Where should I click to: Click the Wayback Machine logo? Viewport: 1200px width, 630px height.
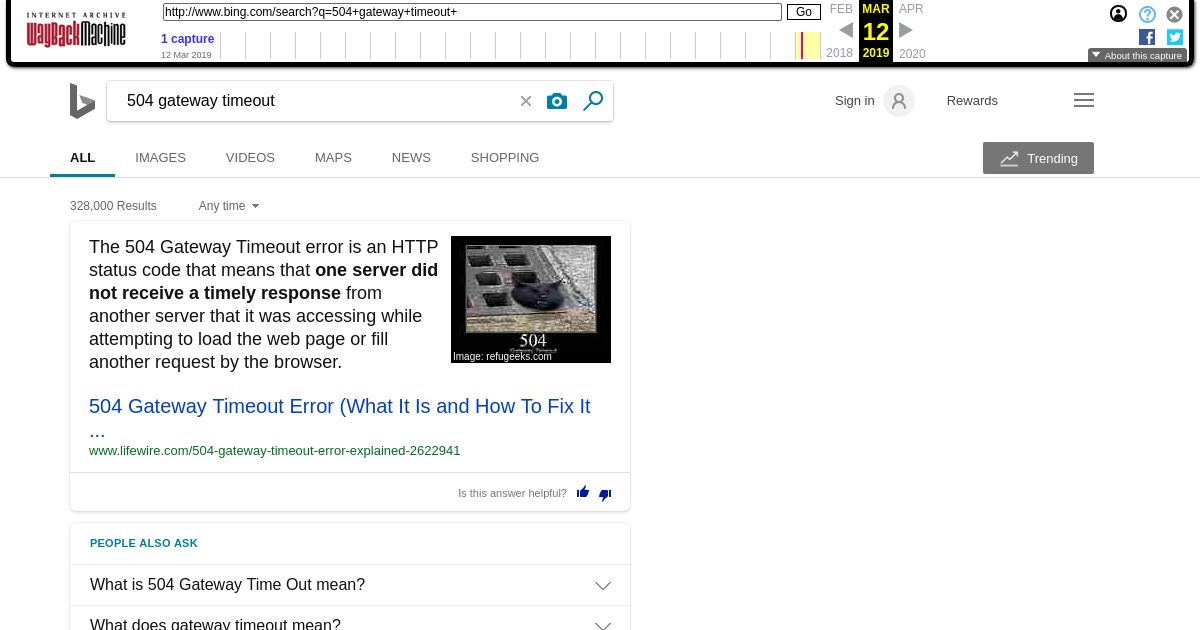pos(76,31)
